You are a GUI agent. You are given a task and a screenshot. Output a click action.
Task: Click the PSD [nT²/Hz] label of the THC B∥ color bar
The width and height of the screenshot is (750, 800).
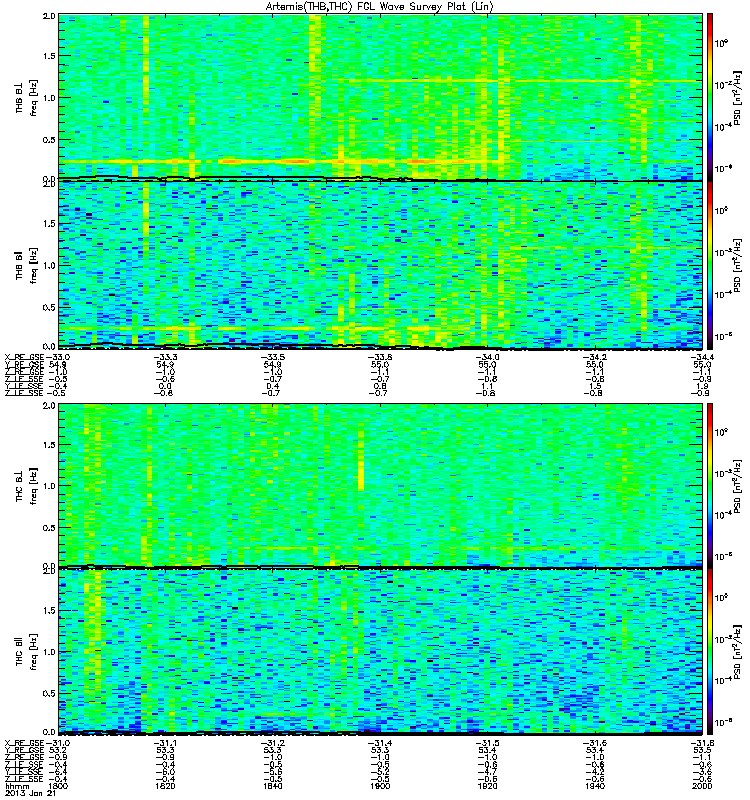click(x=737, y=652)
